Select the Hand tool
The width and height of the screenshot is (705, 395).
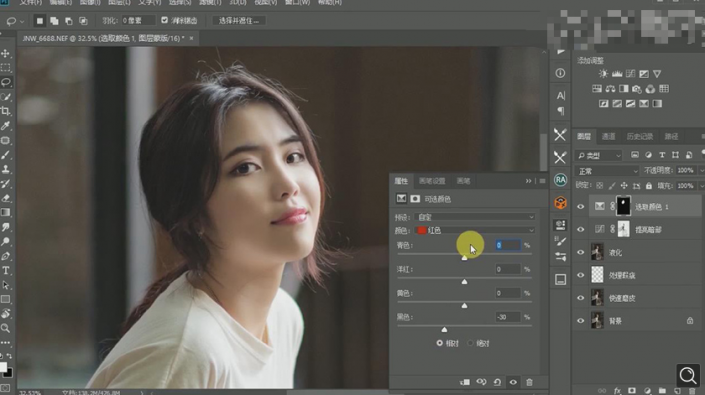pyautogui.click(x=5, y=314)
